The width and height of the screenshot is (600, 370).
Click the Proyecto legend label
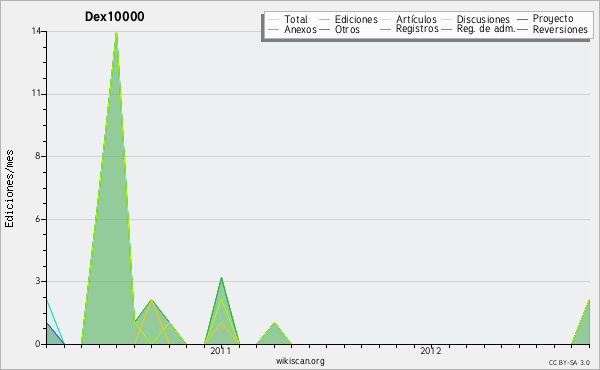pos(553,19)
